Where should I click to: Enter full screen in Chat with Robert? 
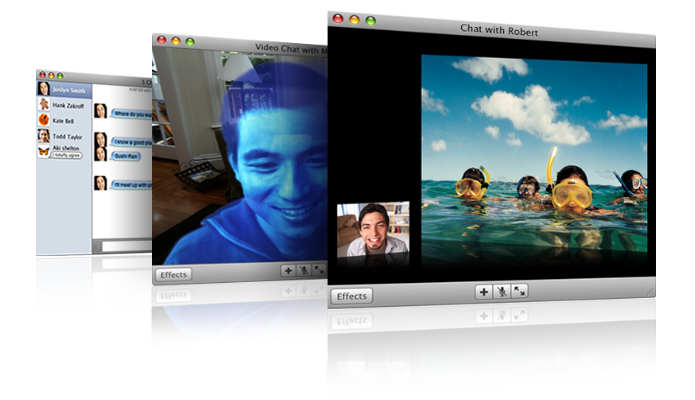click(519, 291)
